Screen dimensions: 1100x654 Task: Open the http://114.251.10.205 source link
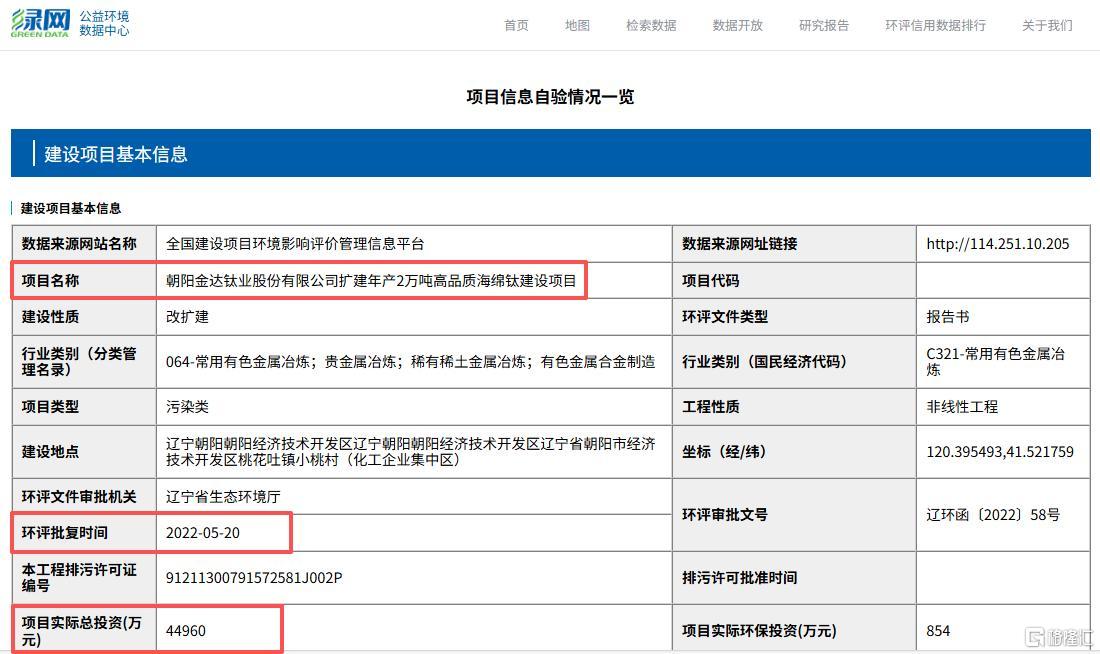(x=998, y=243)
